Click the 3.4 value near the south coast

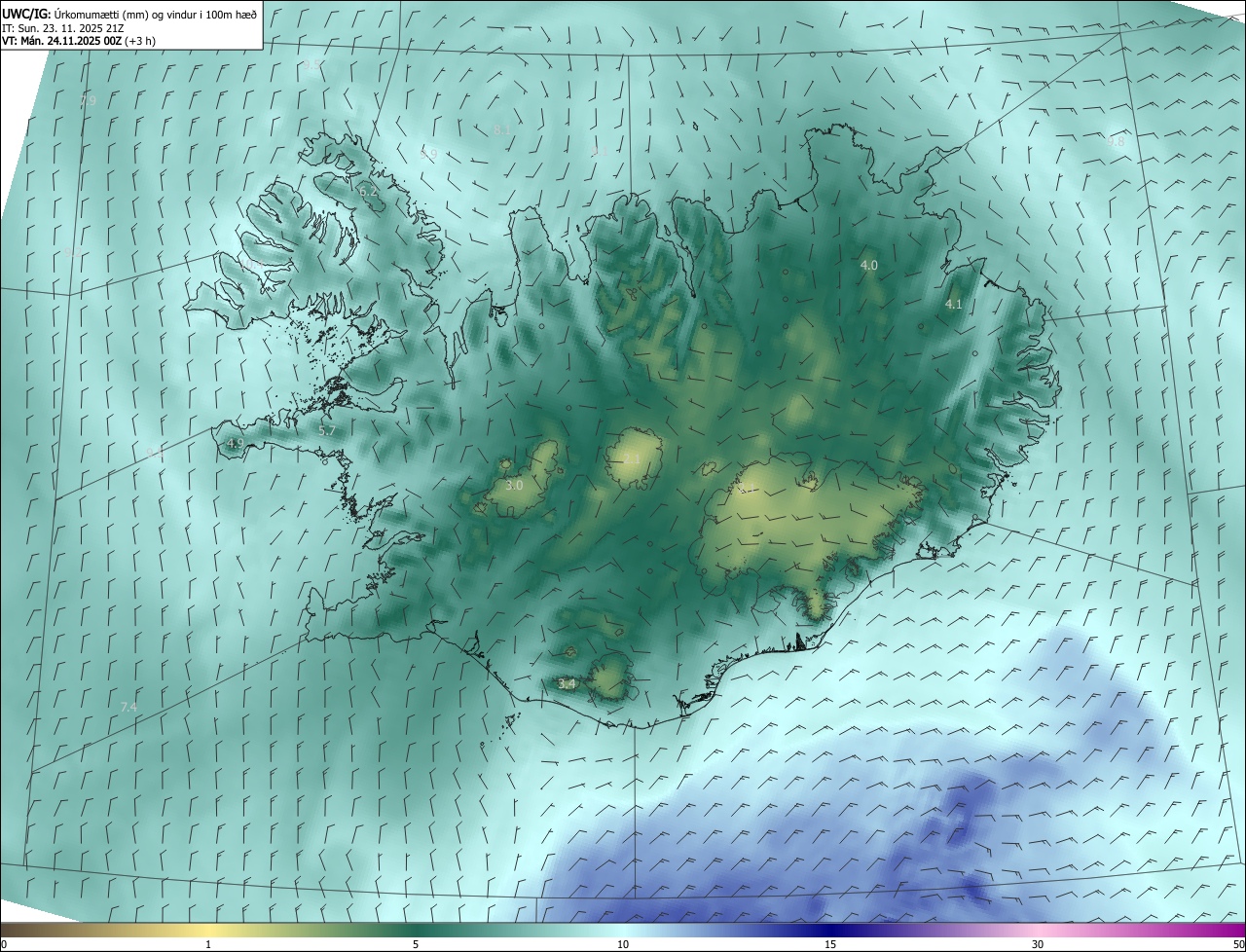pyautogui.click(x=567, y=684)
